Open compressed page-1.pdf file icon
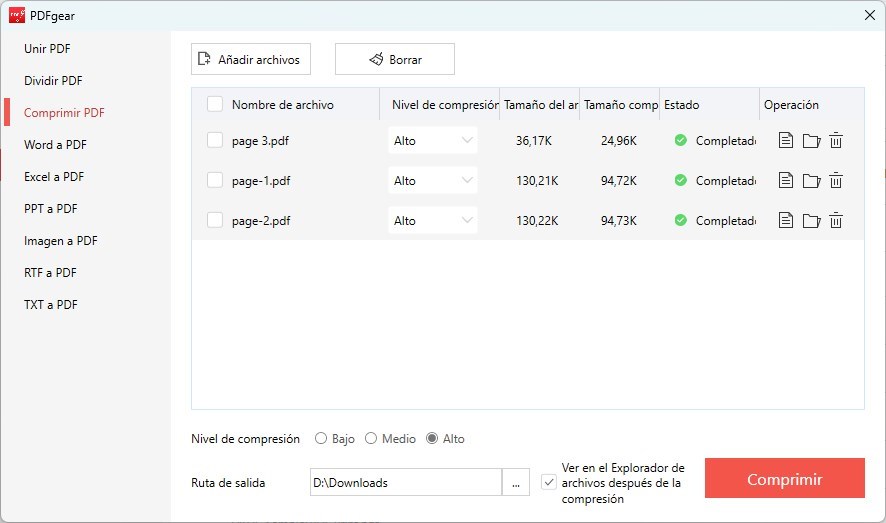Screen dimensions: 886x523 point(785,180)
